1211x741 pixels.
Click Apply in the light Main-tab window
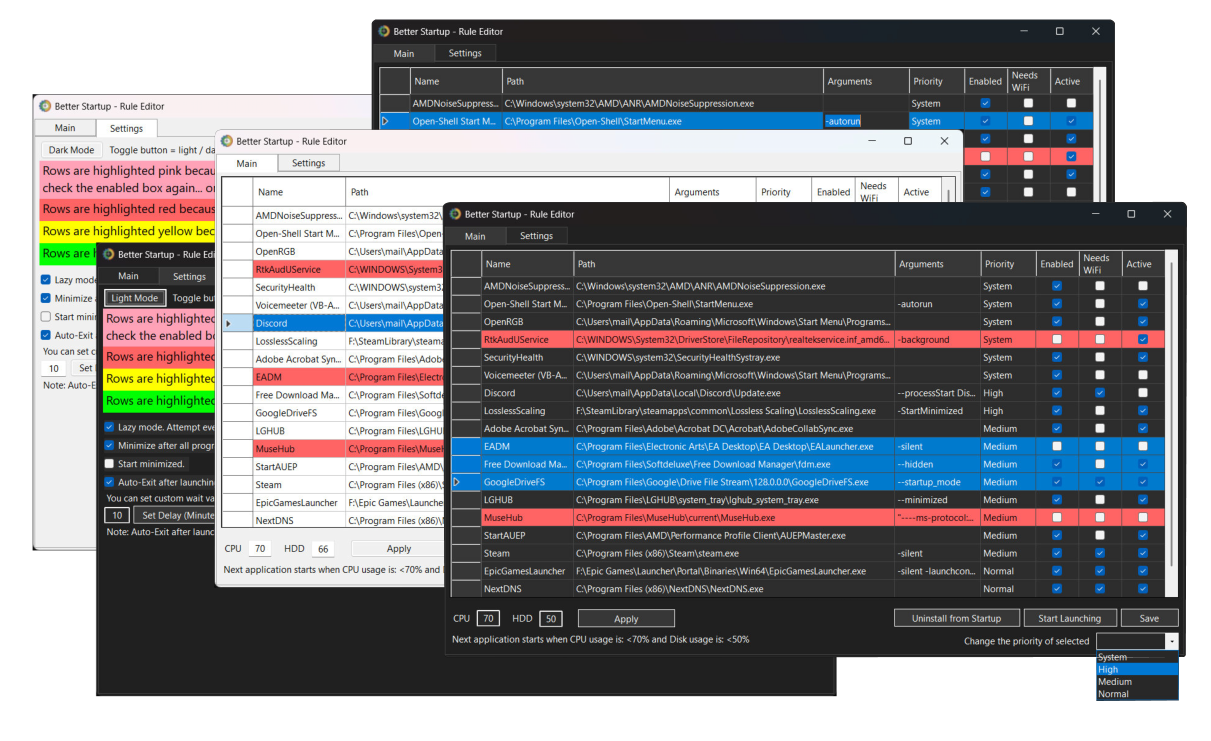pyautogui.click(x=399, y=548)
